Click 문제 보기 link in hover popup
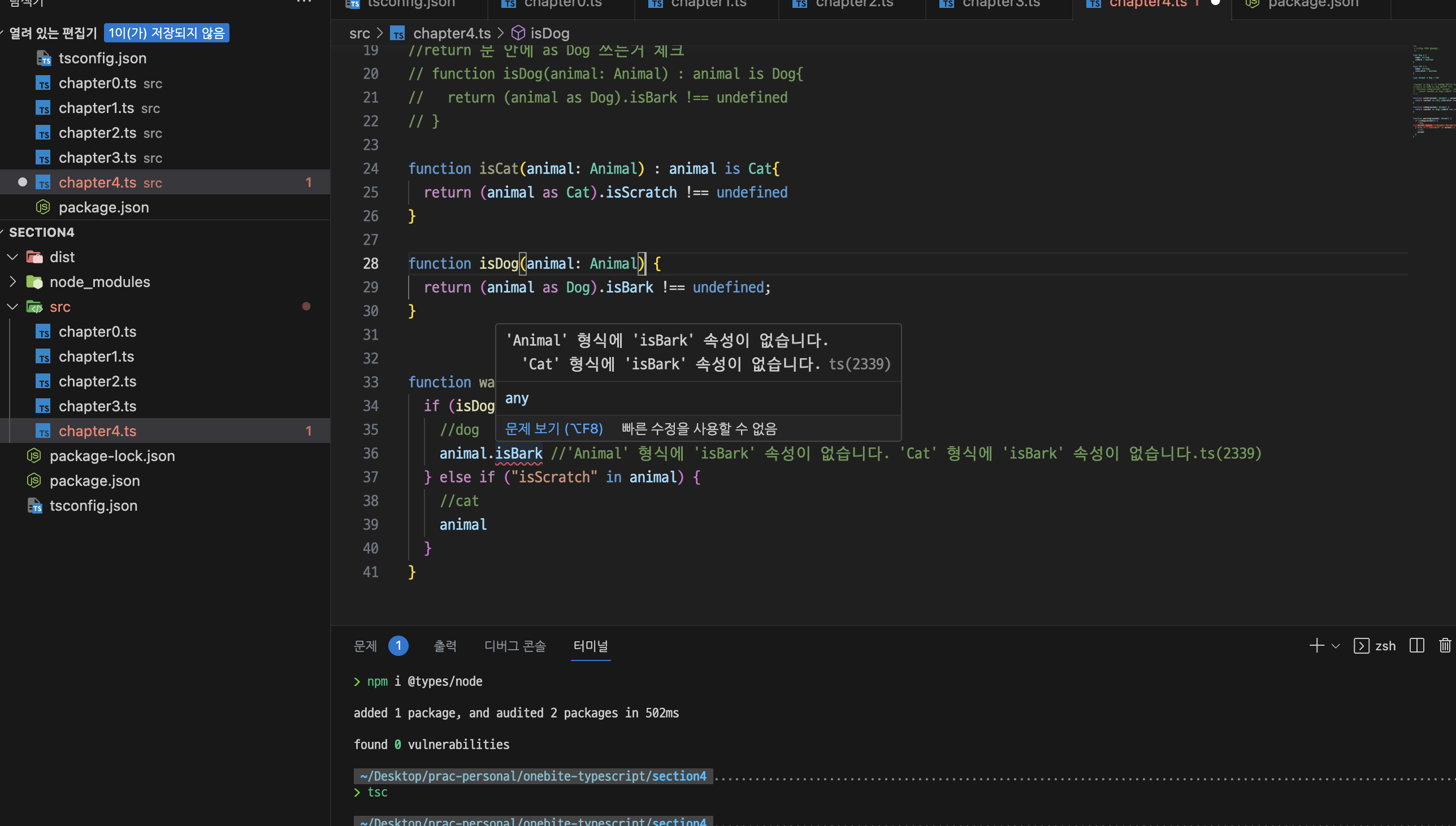Image resolution: width=1456 pixels, height=826 pixels. click(554, 428)
